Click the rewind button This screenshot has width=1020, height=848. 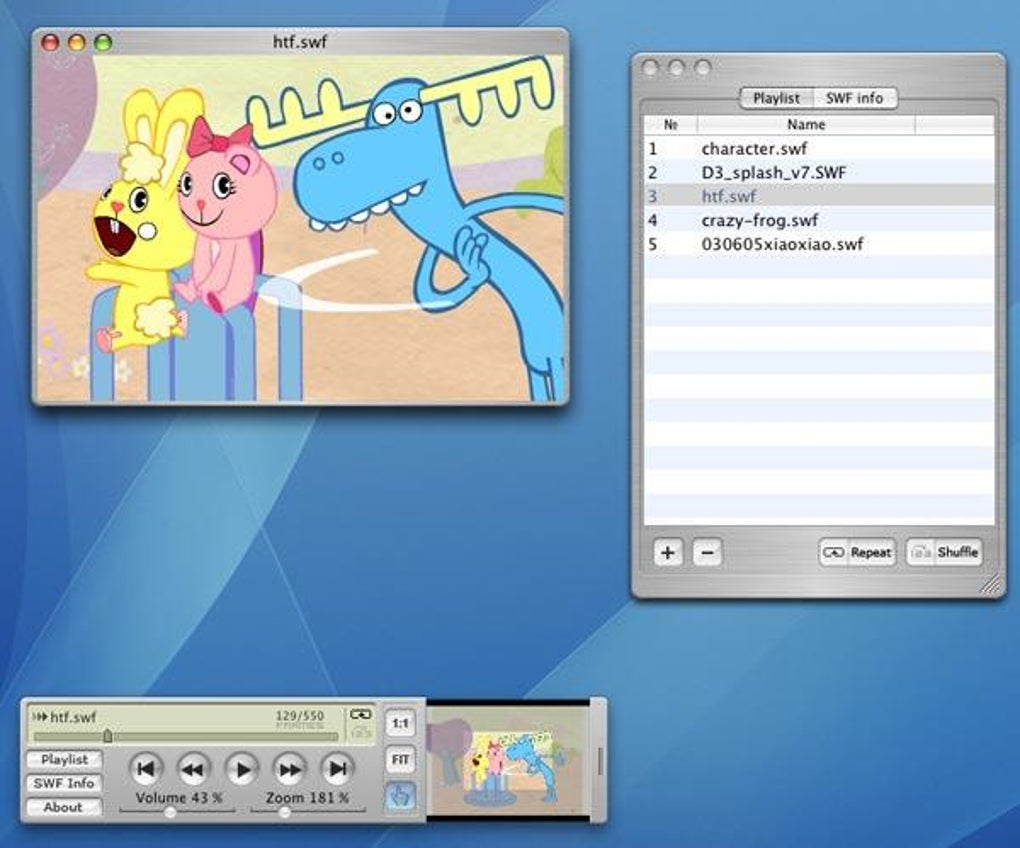(x=193, y=769)
